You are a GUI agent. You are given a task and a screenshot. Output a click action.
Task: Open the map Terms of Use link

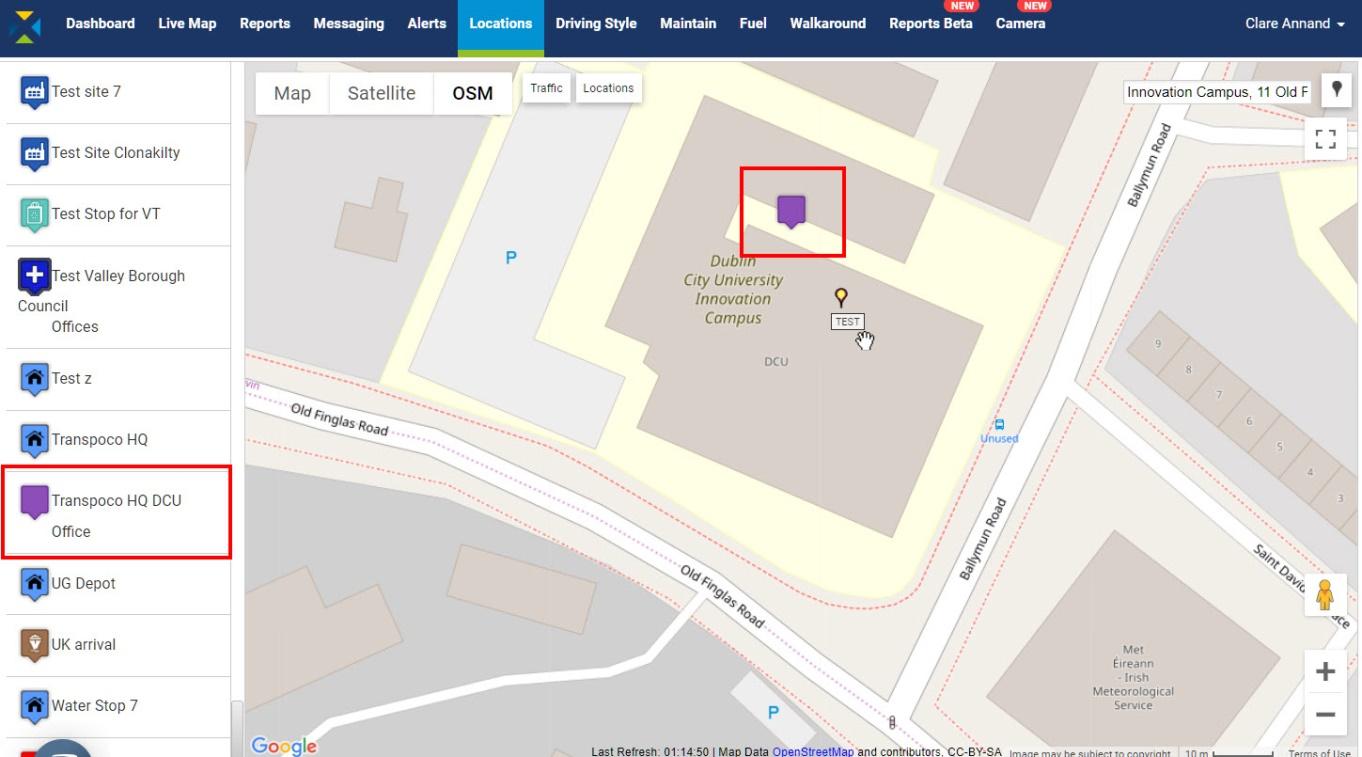[1319, 752]
